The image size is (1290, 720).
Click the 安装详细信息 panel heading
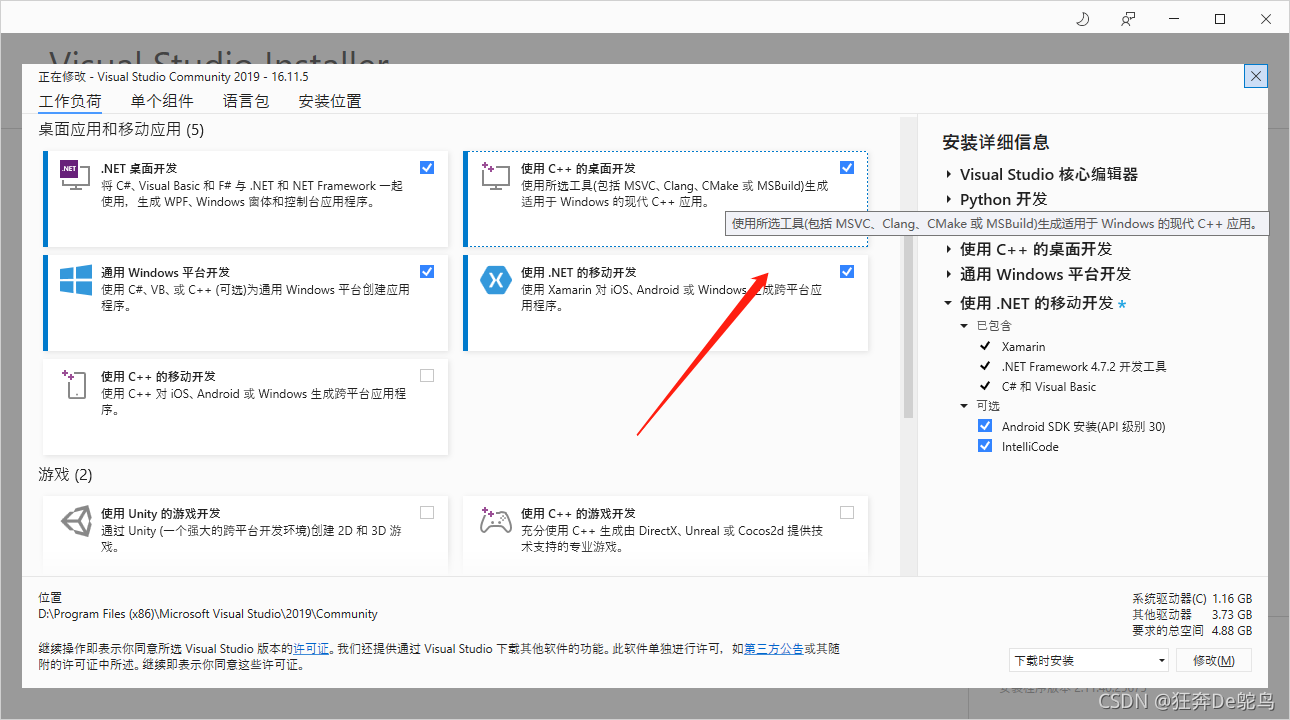coord(996,142)
